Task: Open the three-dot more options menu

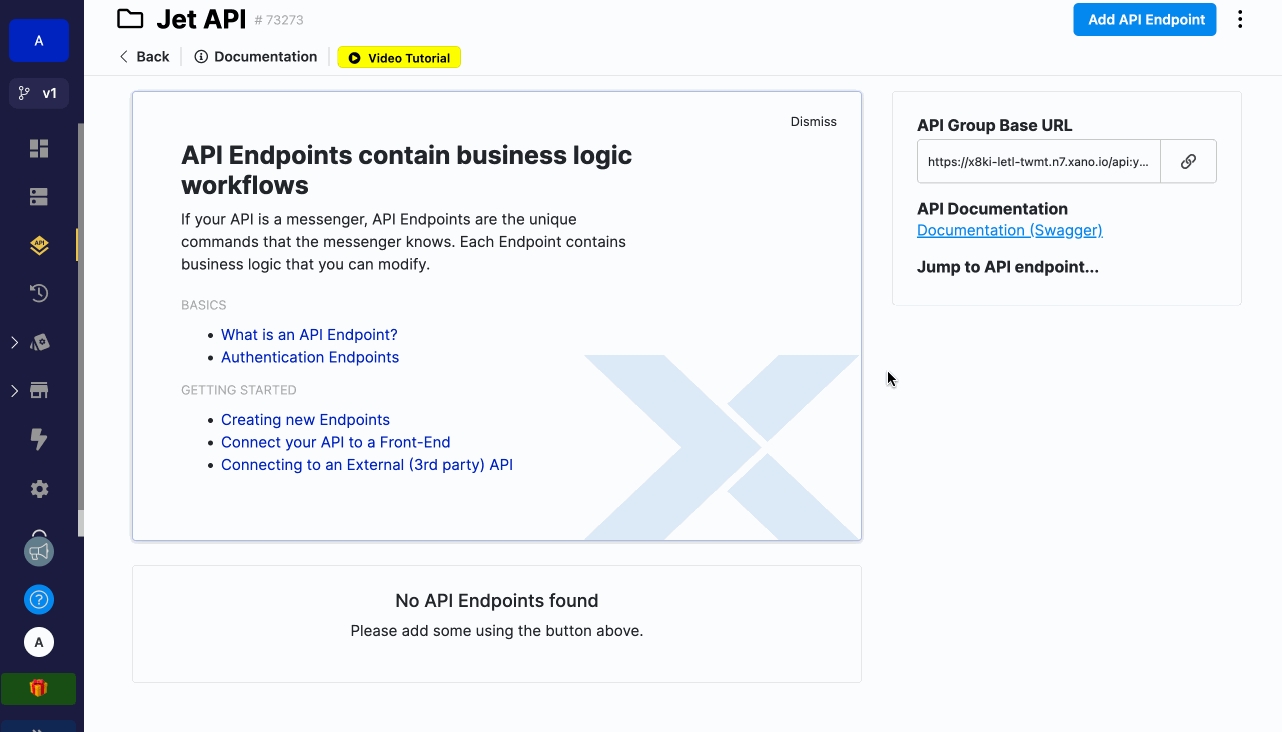Action: (x=1240, y=20)
